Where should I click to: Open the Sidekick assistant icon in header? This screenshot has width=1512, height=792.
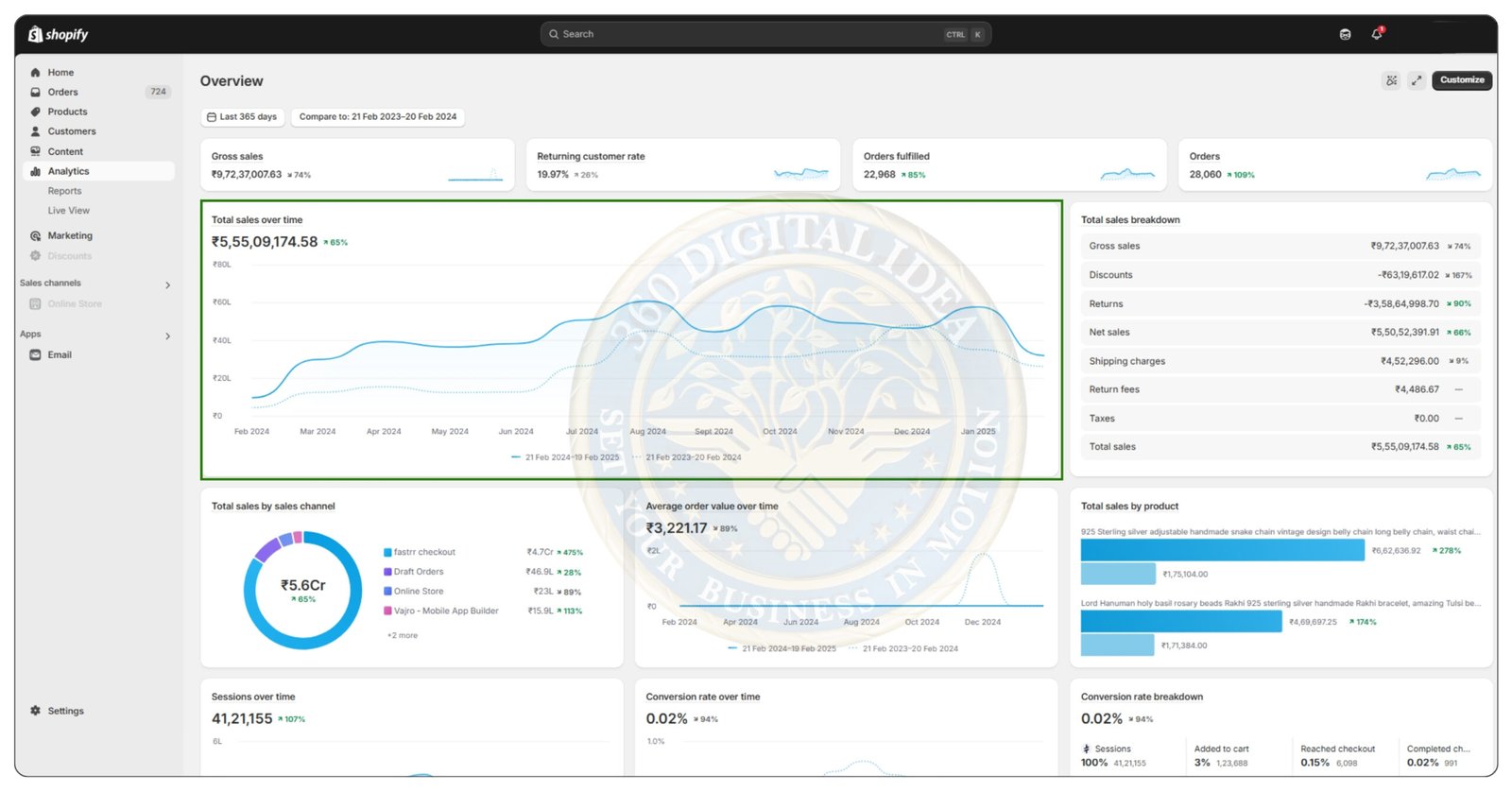click(1345, 34)
